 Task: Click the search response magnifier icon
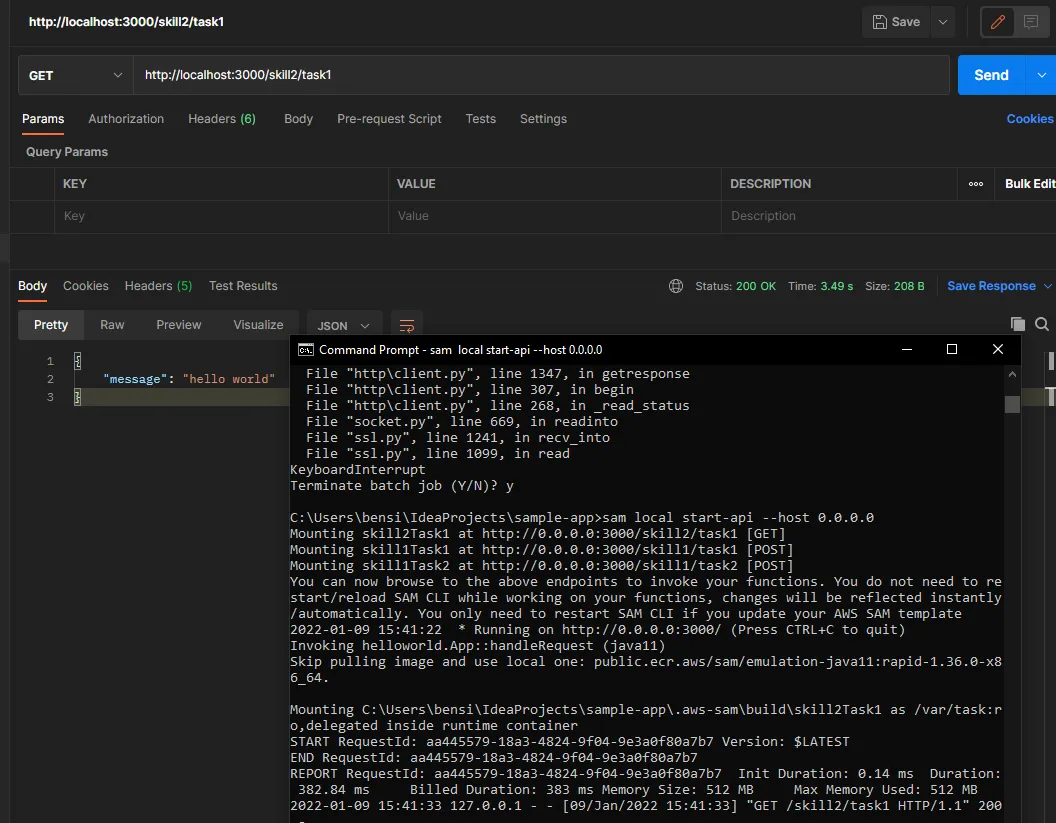coord(1042,324)
